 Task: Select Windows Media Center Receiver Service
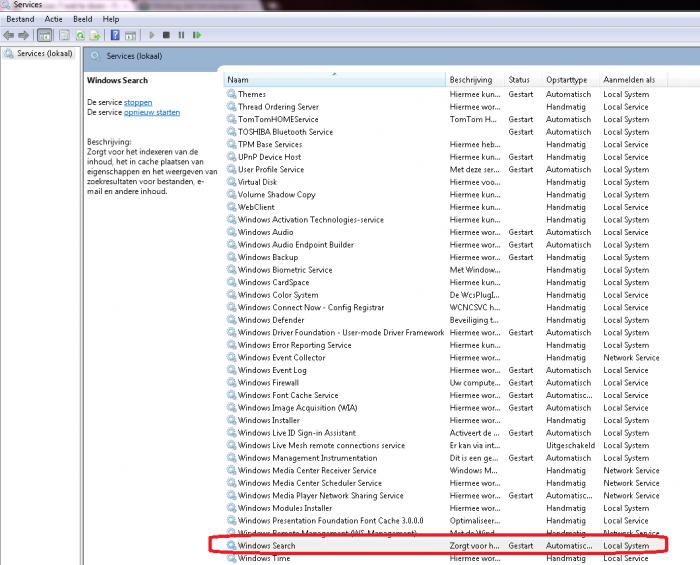(x=444, y=470)
